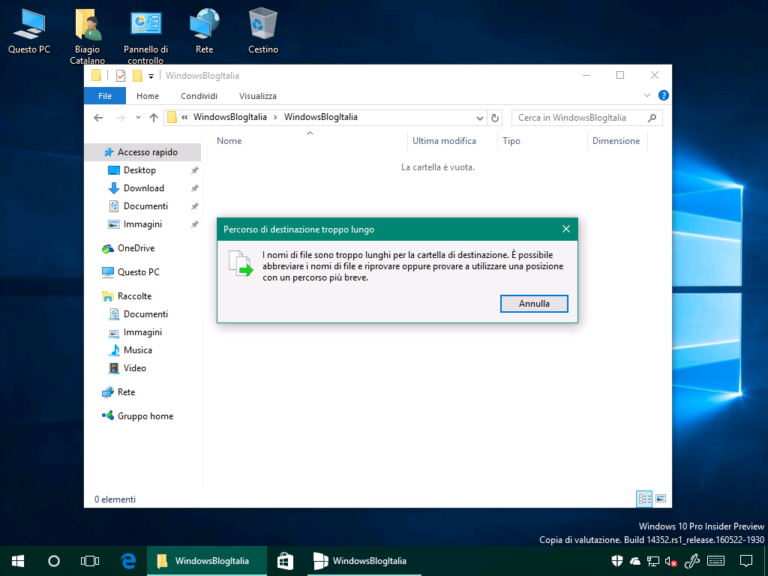Select the second WindowsBlogItalia taskbar button
The image size is (768, 576).
pyautogui.click(x=364, y=561)
